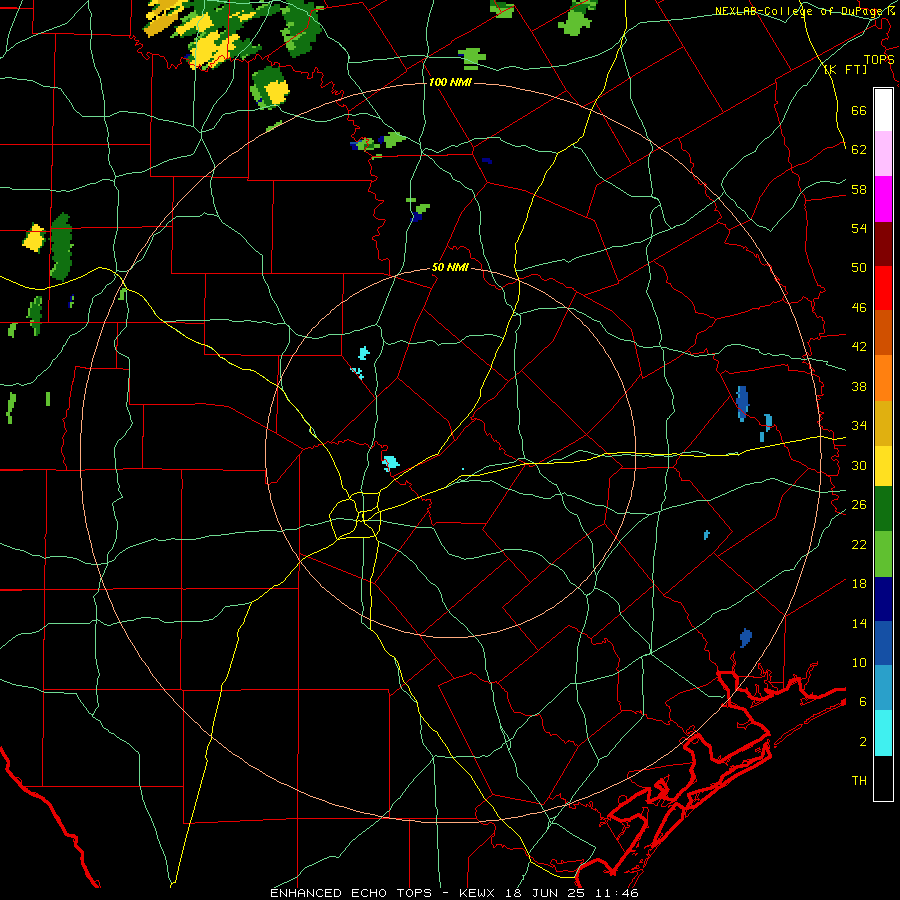The image size is (900, 900).
Task: Click the "TOPS" legend heading
Action: tap(879, 59)
